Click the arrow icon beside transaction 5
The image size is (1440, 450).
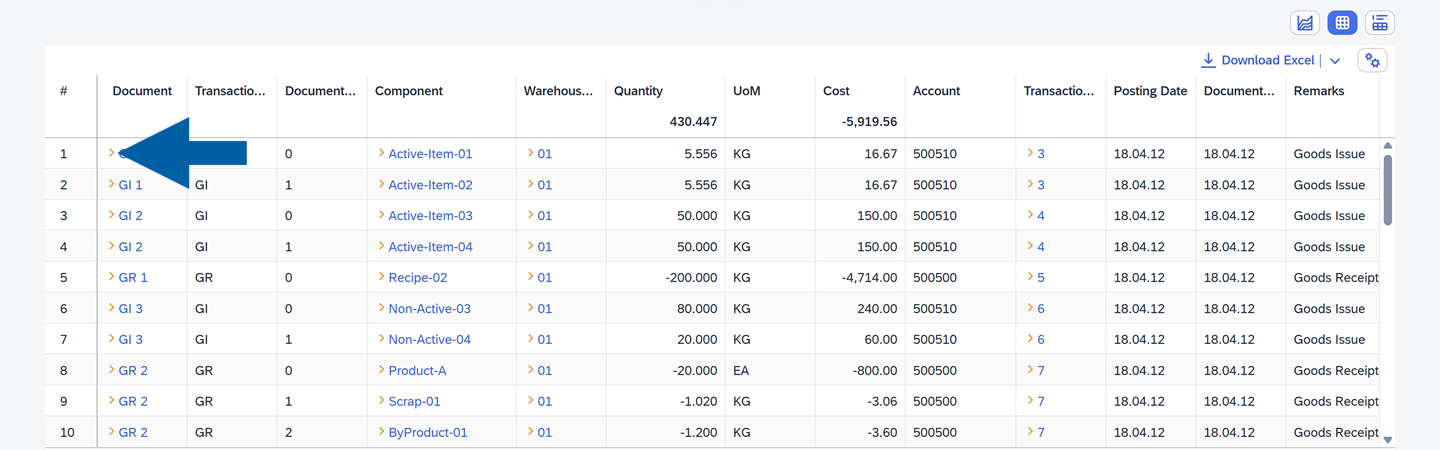coord(1030,277)
